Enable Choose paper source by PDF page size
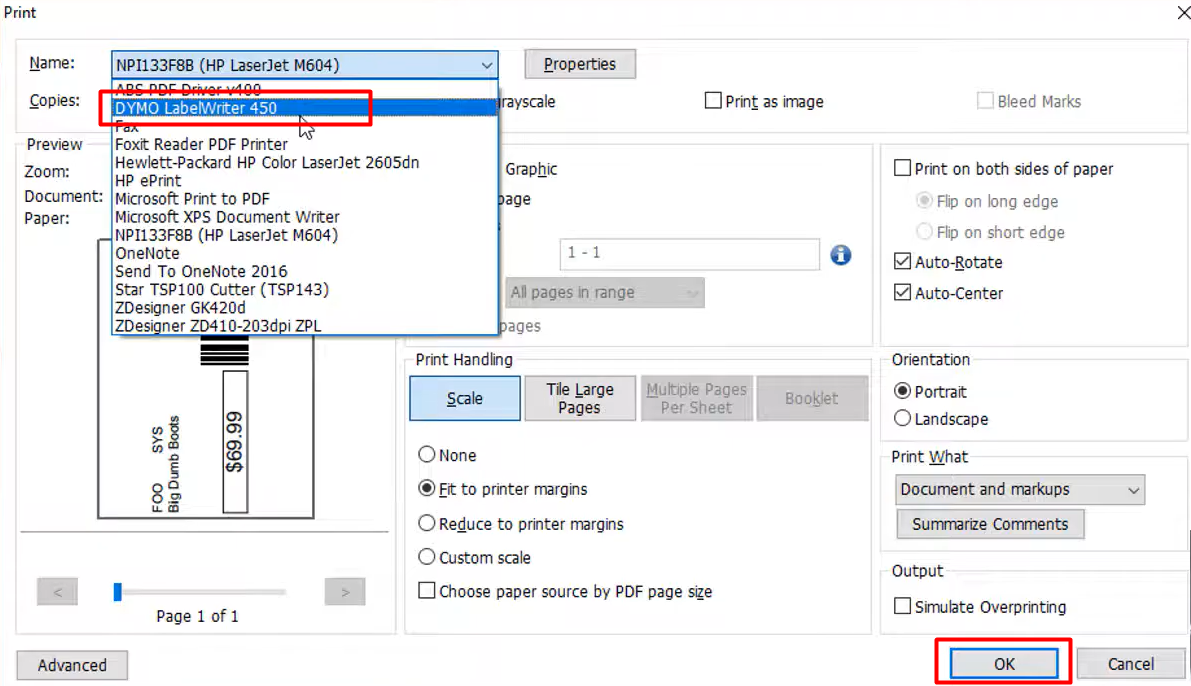This screenshot has height=686, width=1191. 427,590
